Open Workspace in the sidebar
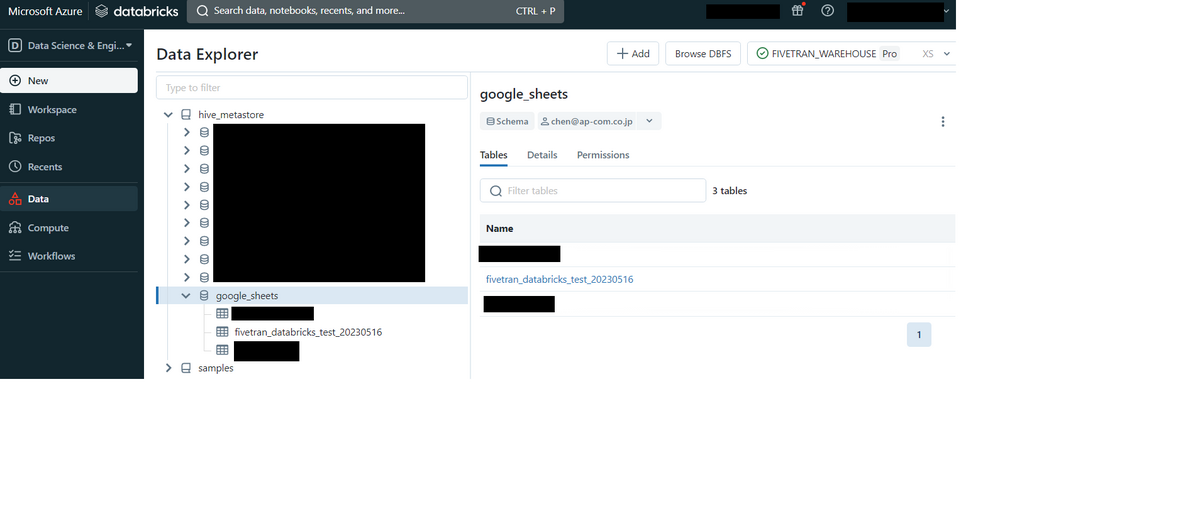This screenshot has width=1200, height=531. (x=69, y=109)
